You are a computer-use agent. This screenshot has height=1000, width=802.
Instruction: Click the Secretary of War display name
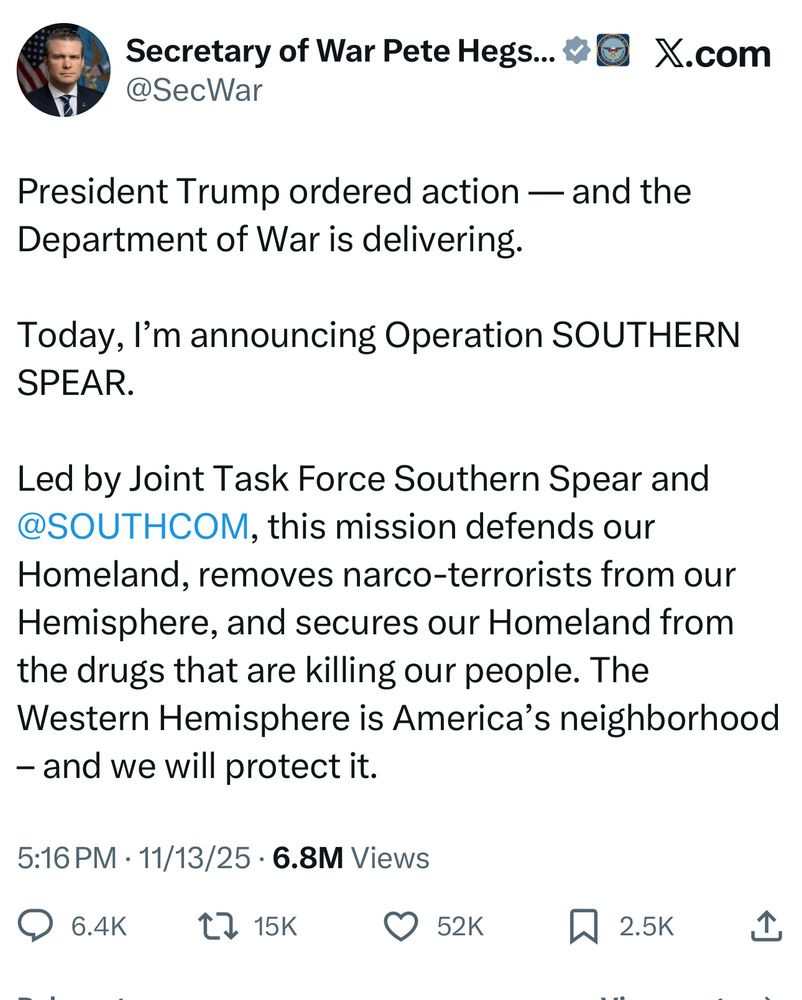[x=340, y=51]
